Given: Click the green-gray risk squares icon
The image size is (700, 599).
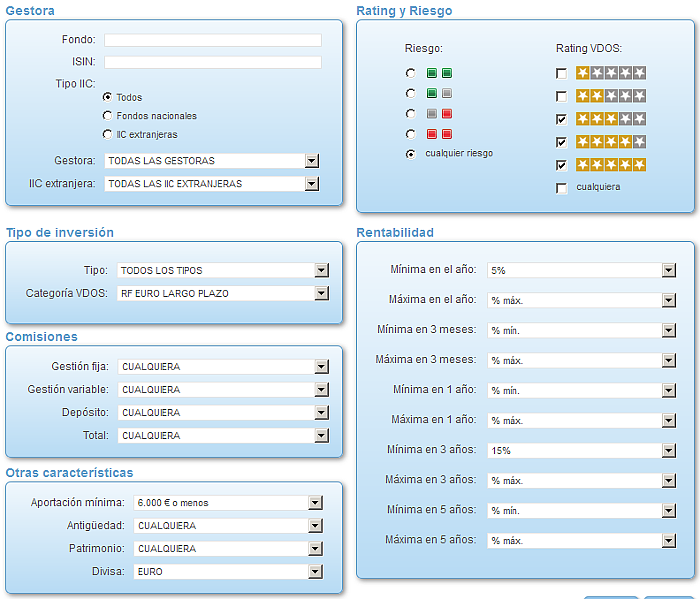Looking at the screenshot, I should [439, 93].
